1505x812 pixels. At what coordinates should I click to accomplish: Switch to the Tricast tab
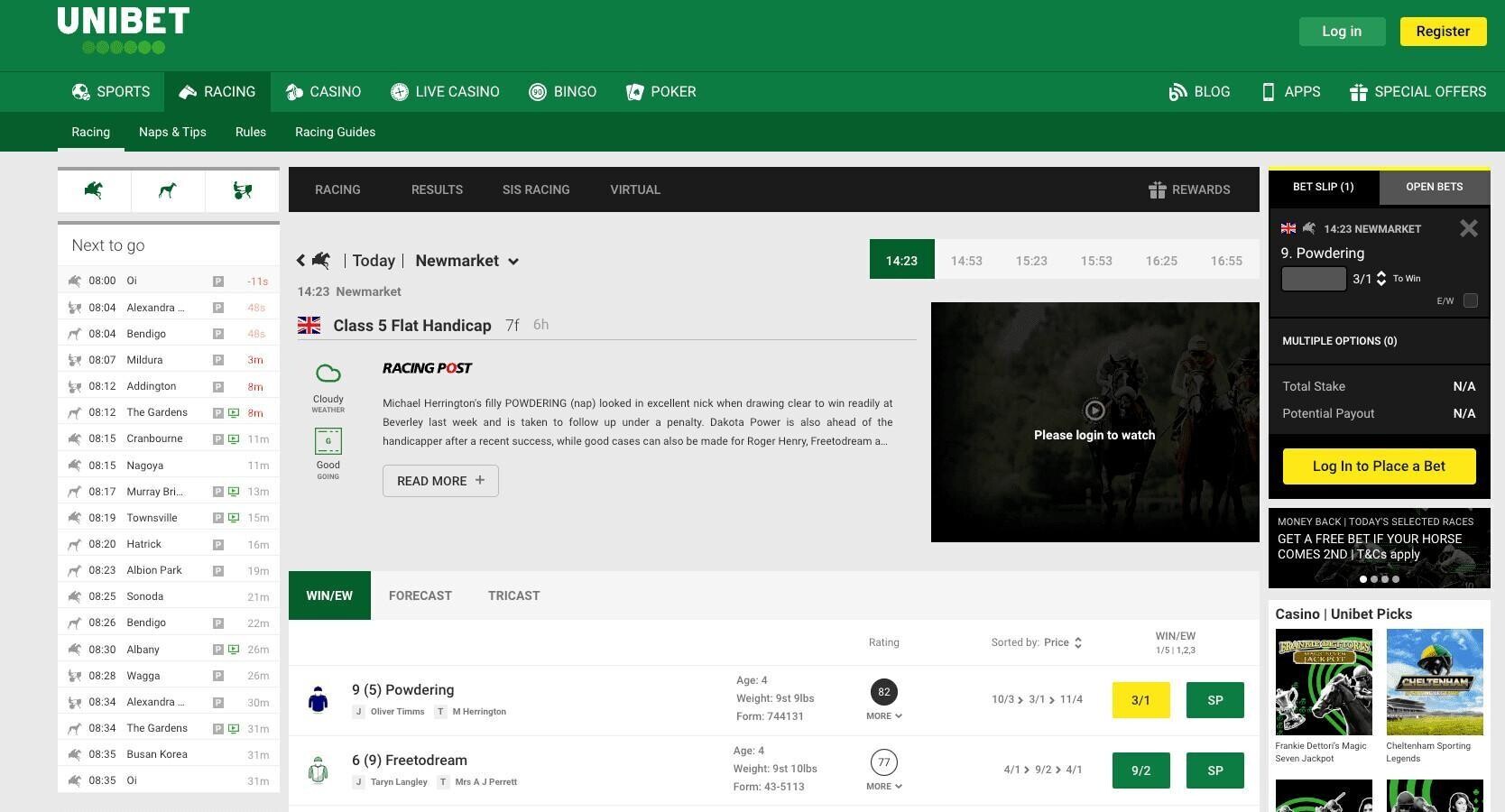coord(514,595)
